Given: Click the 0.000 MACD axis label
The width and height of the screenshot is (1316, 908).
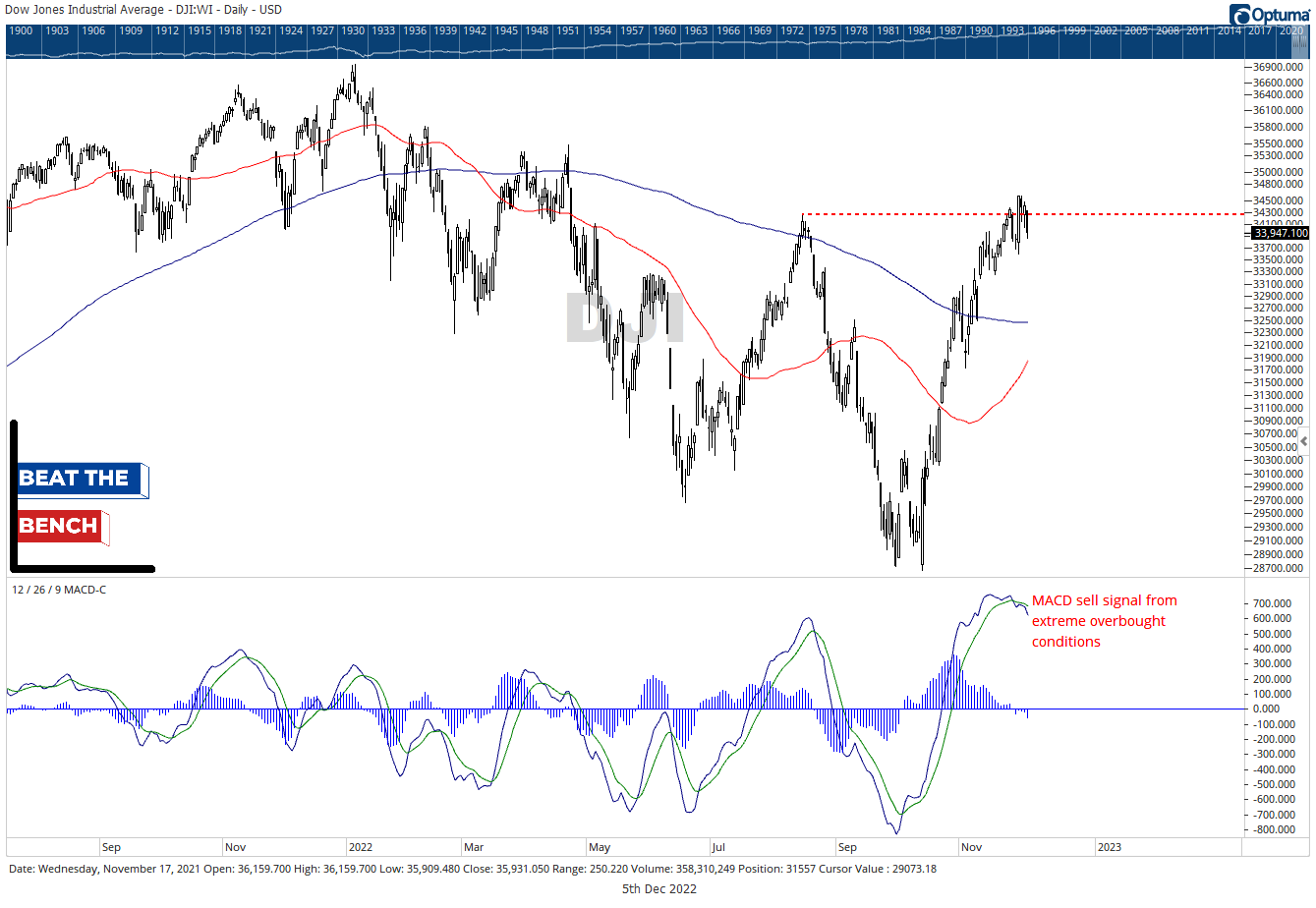Looking at the screenshot, I should click(x=1266, y=709).
